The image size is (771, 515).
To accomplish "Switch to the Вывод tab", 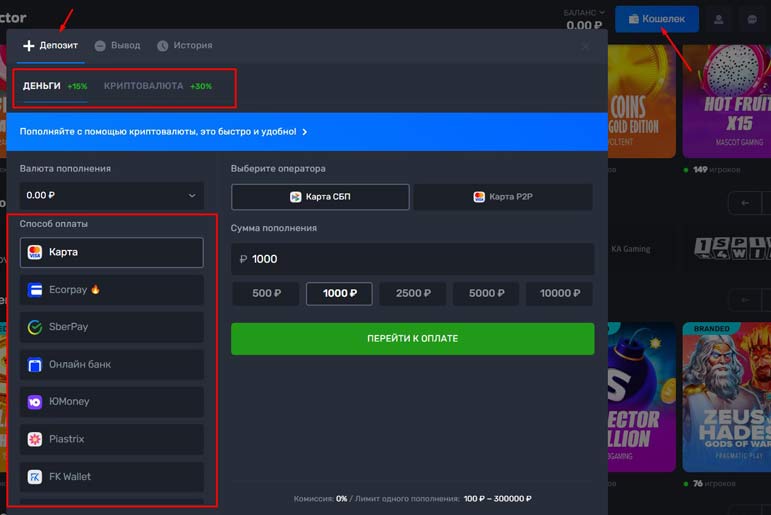I will pyautogui.click(x=117, y=45).
